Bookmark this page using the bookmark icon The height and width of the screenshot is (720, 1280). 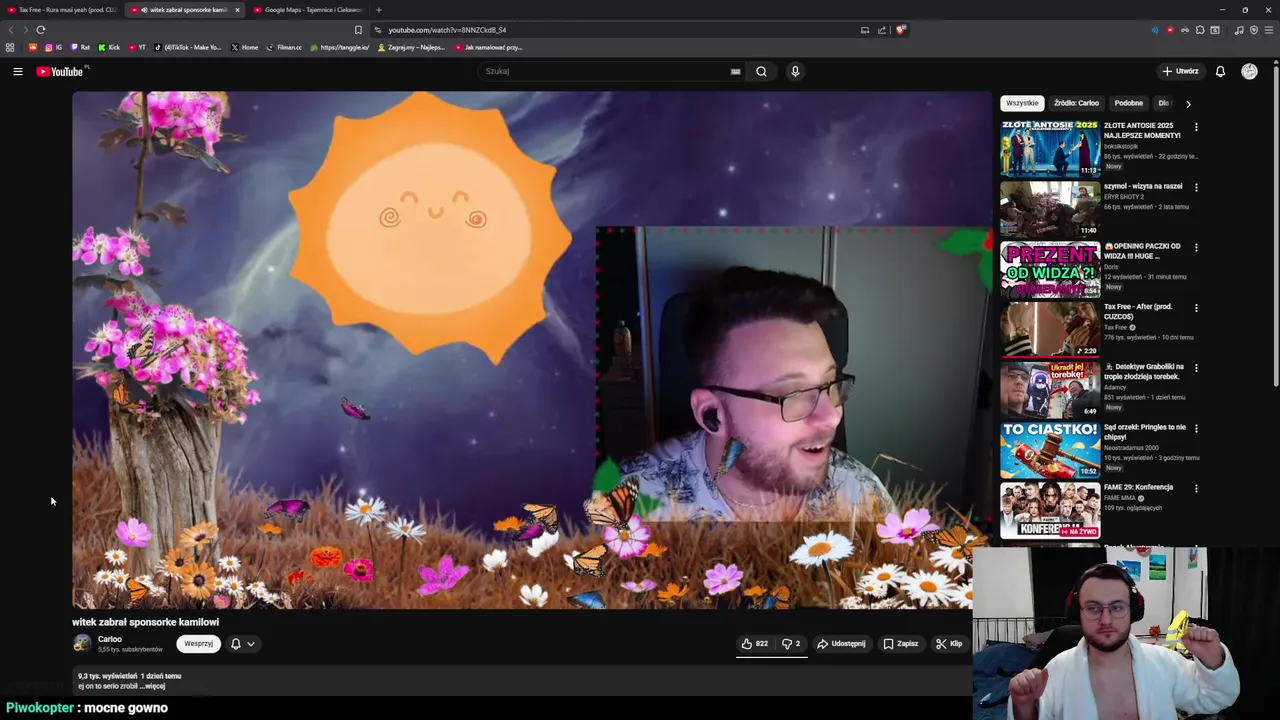coord(359,30)
